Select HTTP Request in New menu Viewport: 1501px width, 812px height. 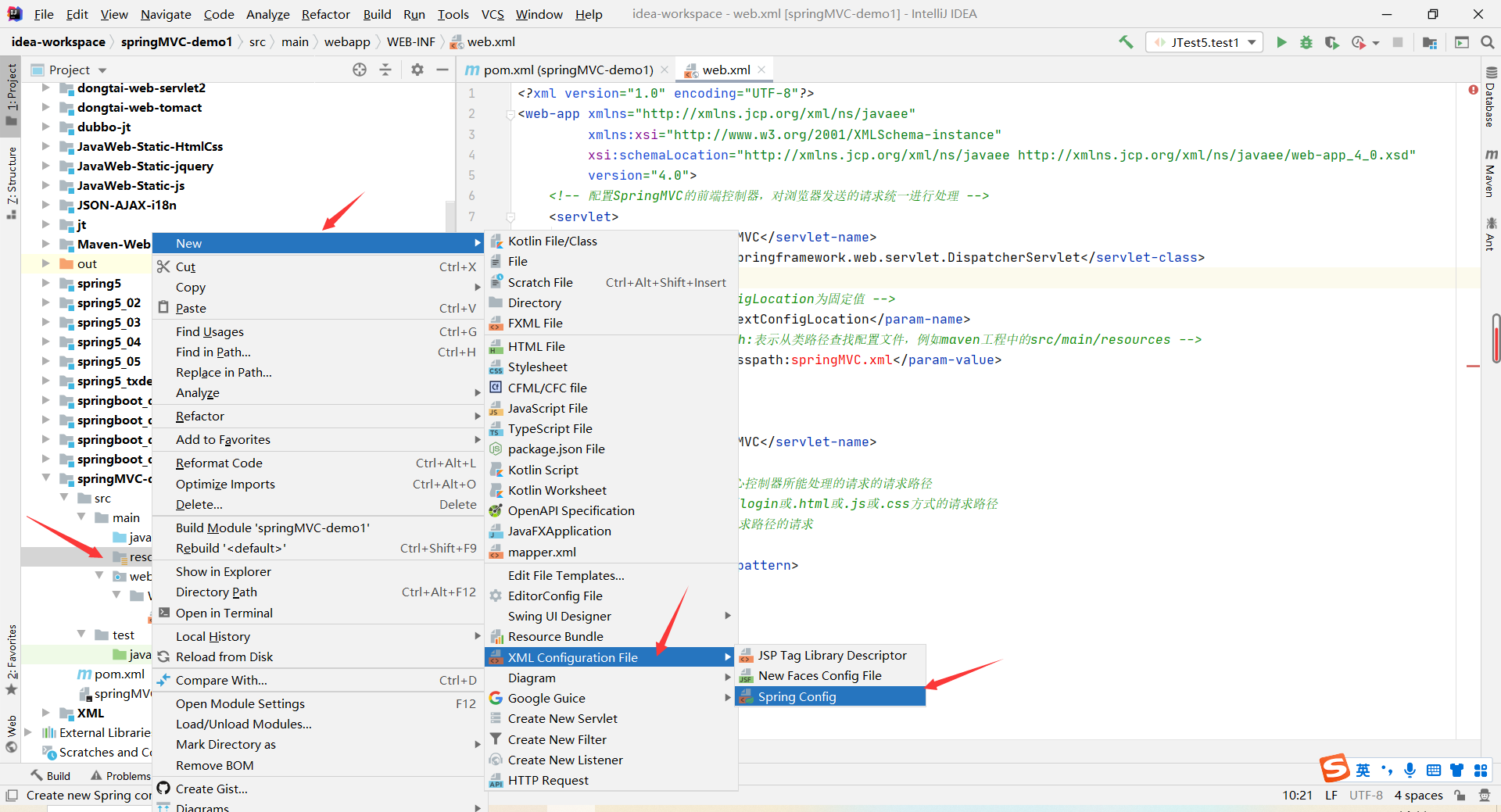click(611, 780)
